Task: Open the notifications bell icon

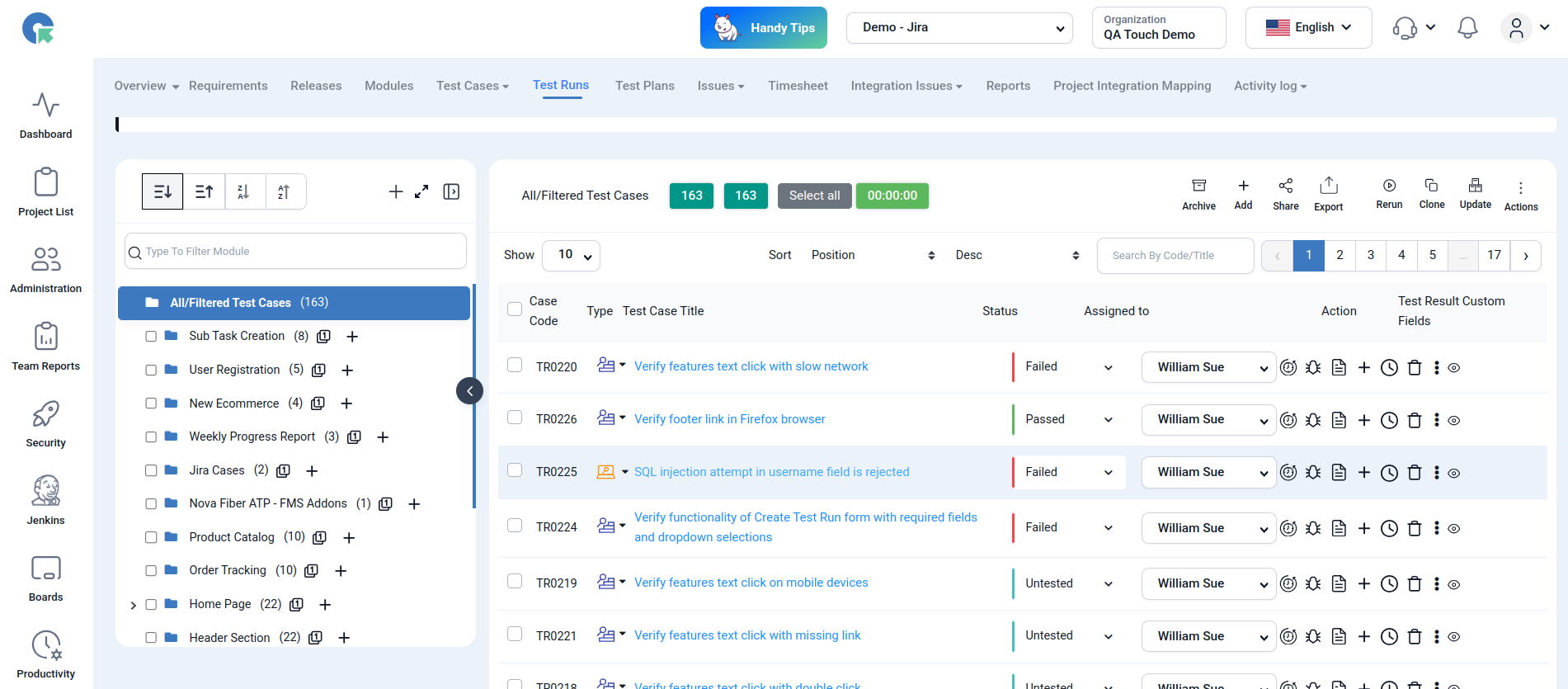Action: point(1467,28)
